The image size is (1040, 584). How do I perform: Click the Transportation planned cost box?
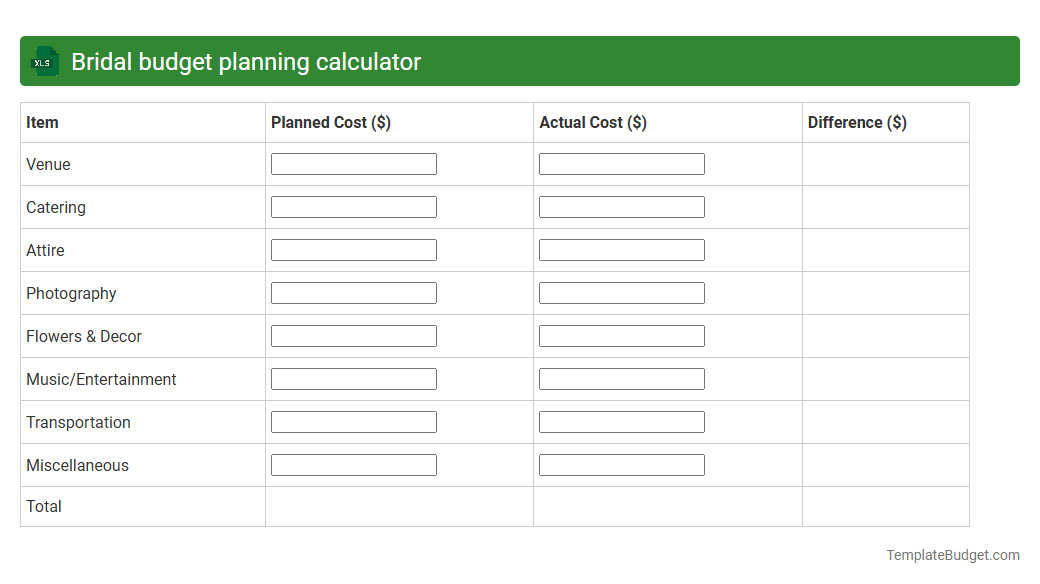pos(353,421)
